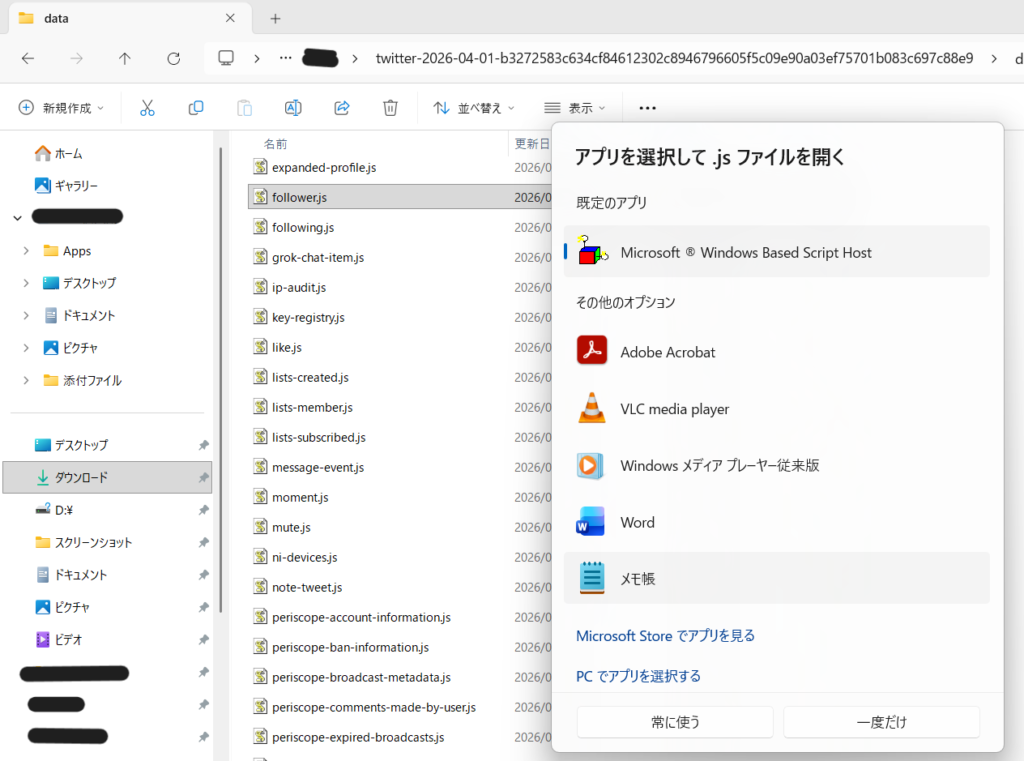This screenshot has height=761, width=1024.
Task: Open the 新規作成 dropdown menu
Action: click(x=66, y=108)
